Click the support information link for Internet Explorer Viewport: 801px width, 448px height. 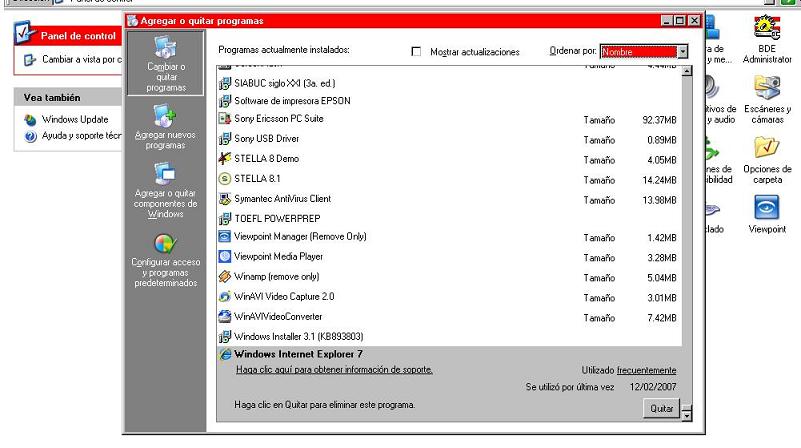(x=334, y=369)
